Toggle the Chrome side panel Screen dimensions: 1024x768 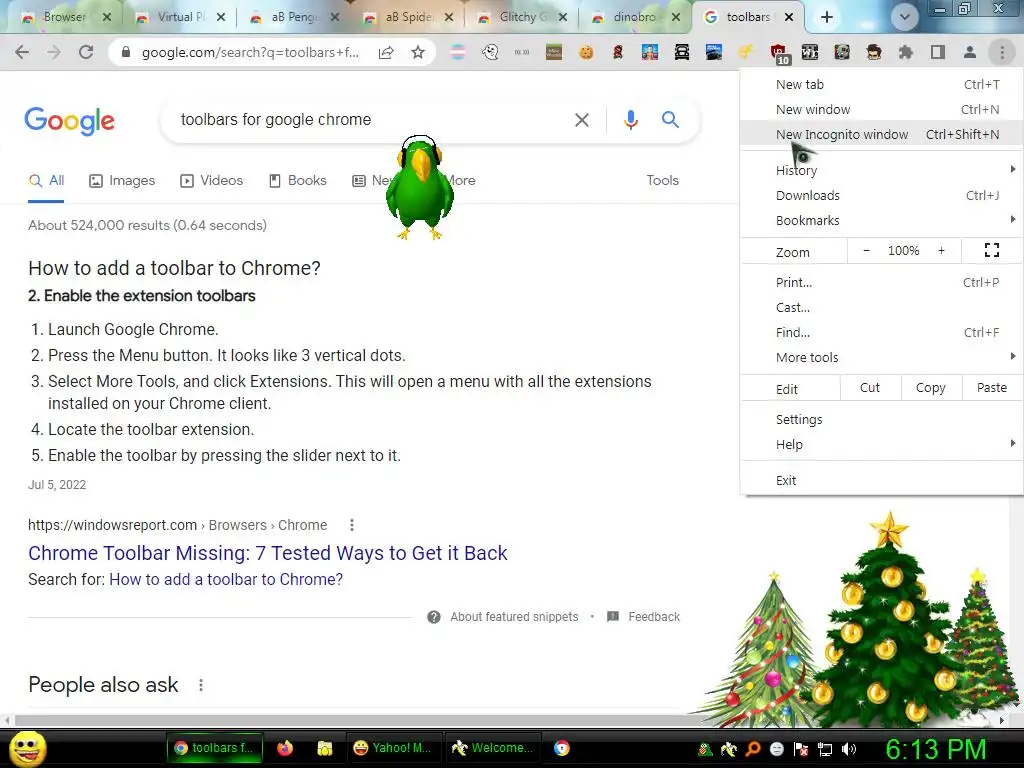[938, 52]
